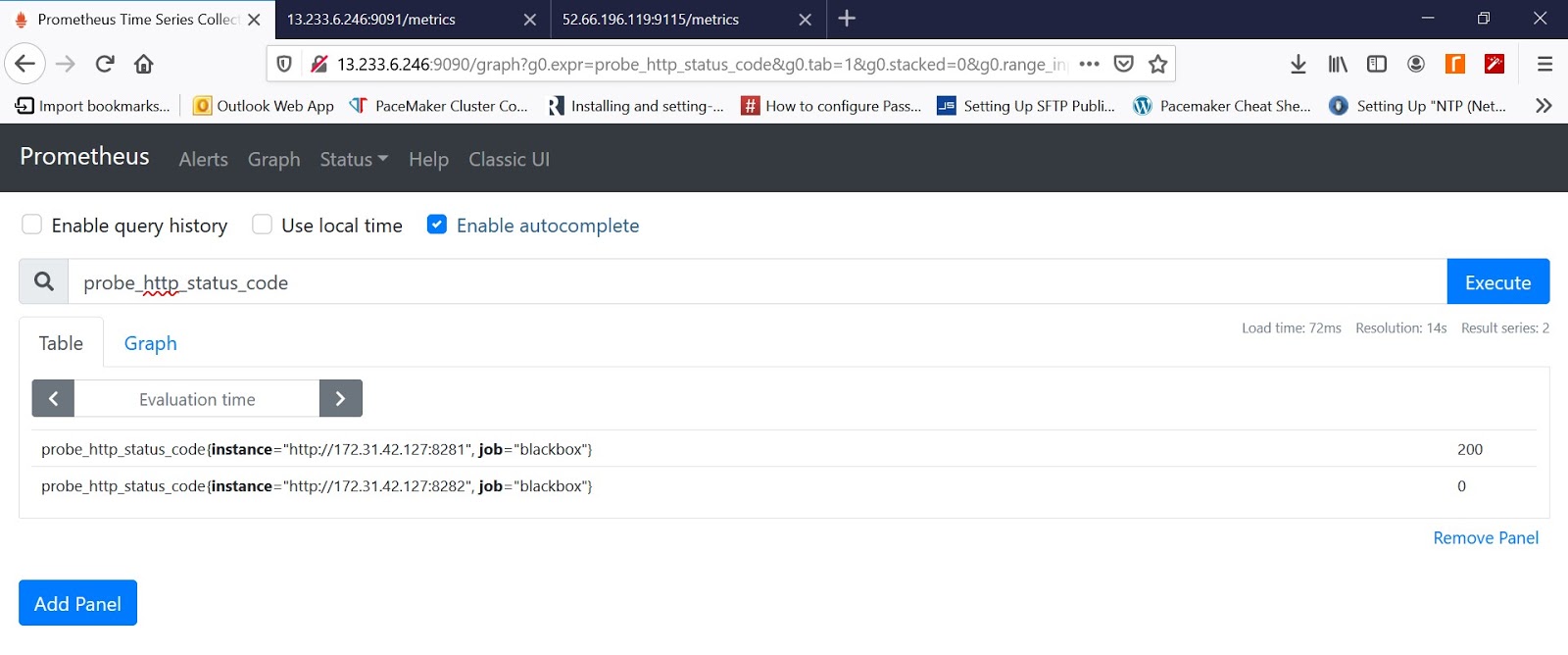Viewport: 1568px width, 655px height.
Task: Uncheck Enable autocomplete
Action: 437,225
